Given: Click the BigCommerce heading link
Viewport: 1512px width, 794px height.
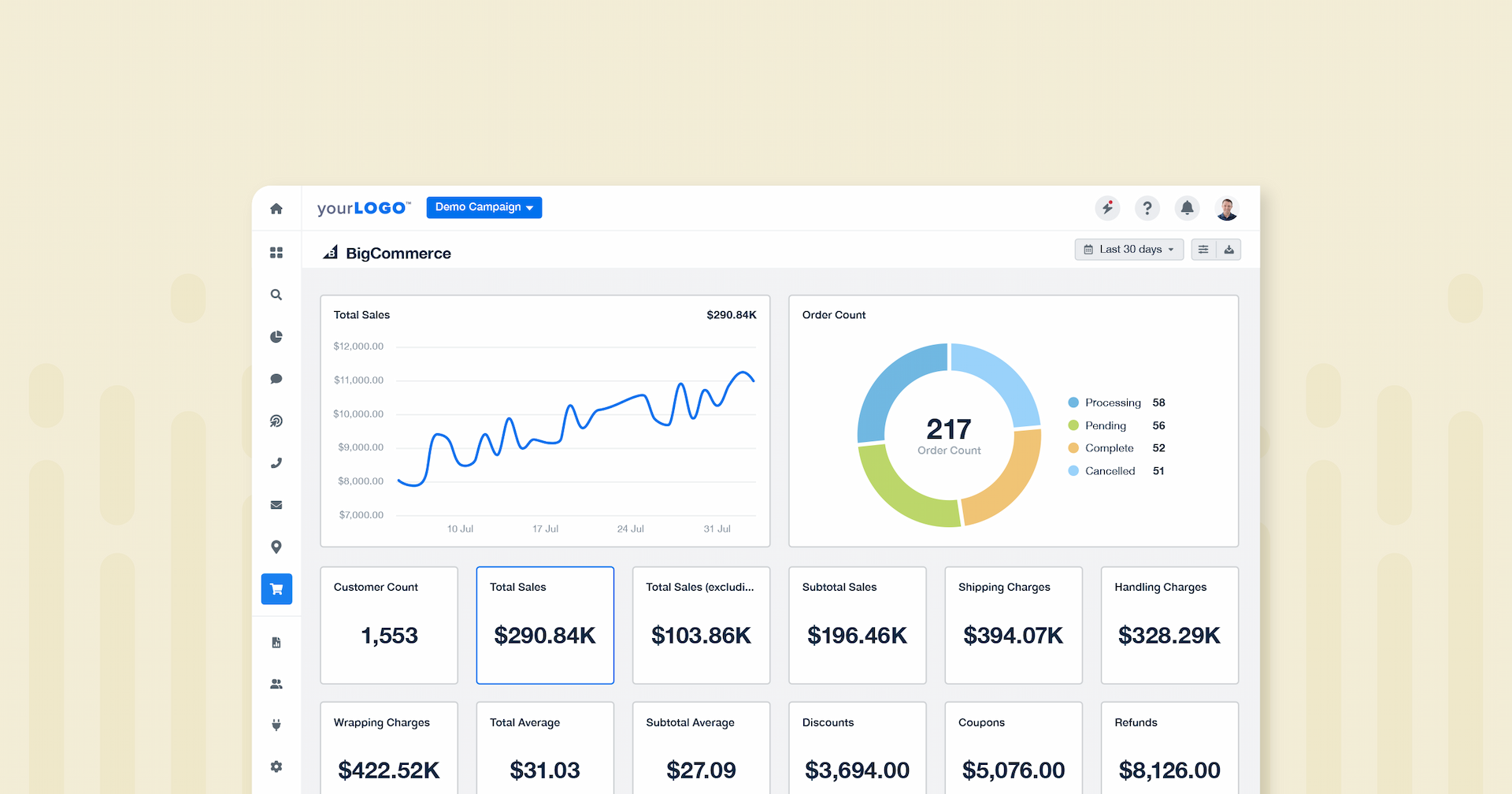Looking at the screenshot, I should click(x=397, y=253).
